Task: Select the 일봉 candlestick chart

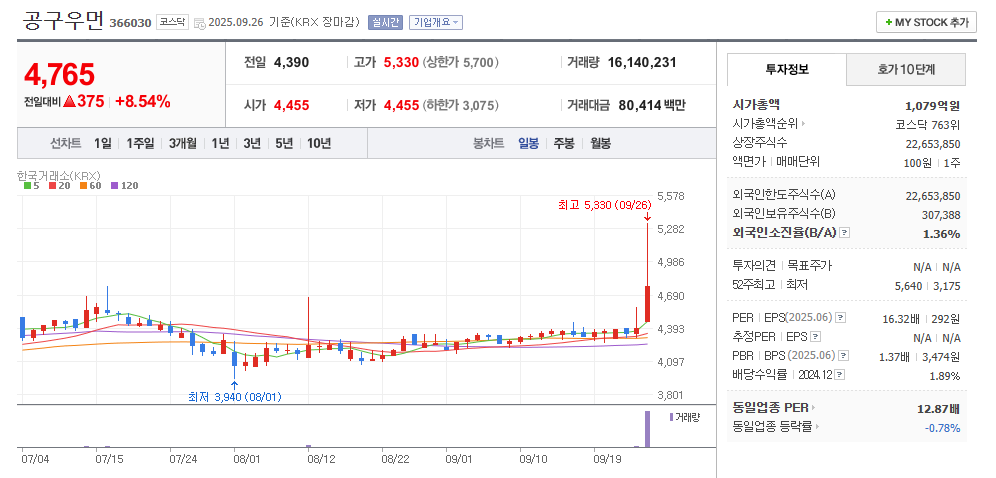Action: click(x=528, y=143)
